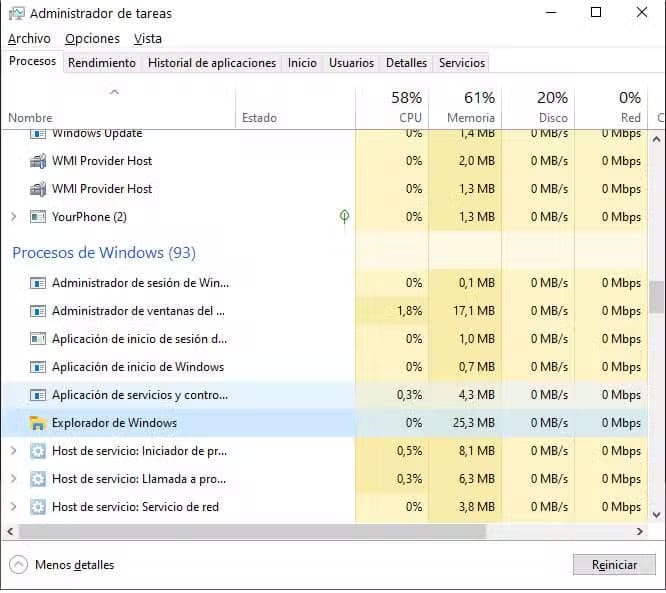Switch to the Detalles tab
This screenshot has height=593, width=666.
pos(406,63)
